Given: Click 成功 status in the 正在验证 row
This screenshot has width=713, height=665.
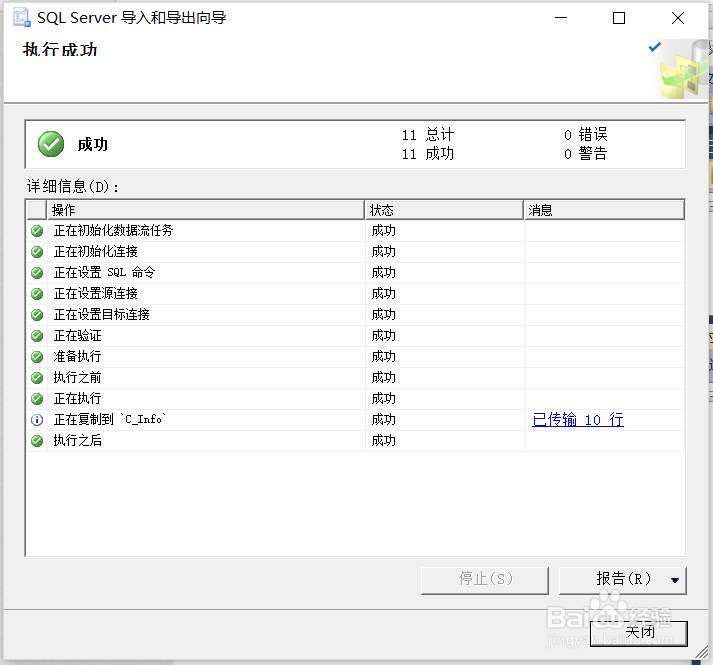Looking at the screenshot, I should pyautogui.click(x=383, y=336).
